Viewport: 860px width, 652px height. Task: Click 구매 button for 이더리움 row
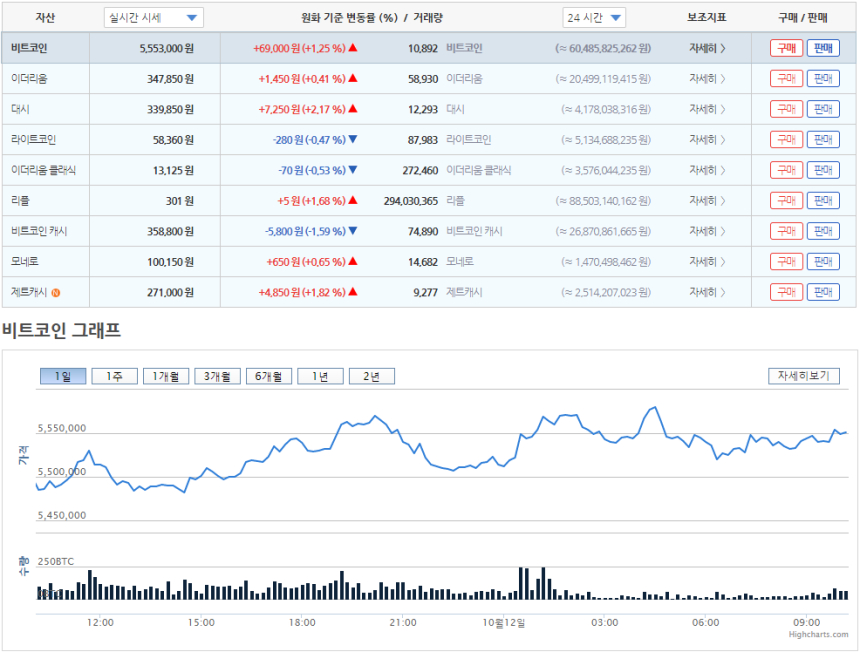787,79
